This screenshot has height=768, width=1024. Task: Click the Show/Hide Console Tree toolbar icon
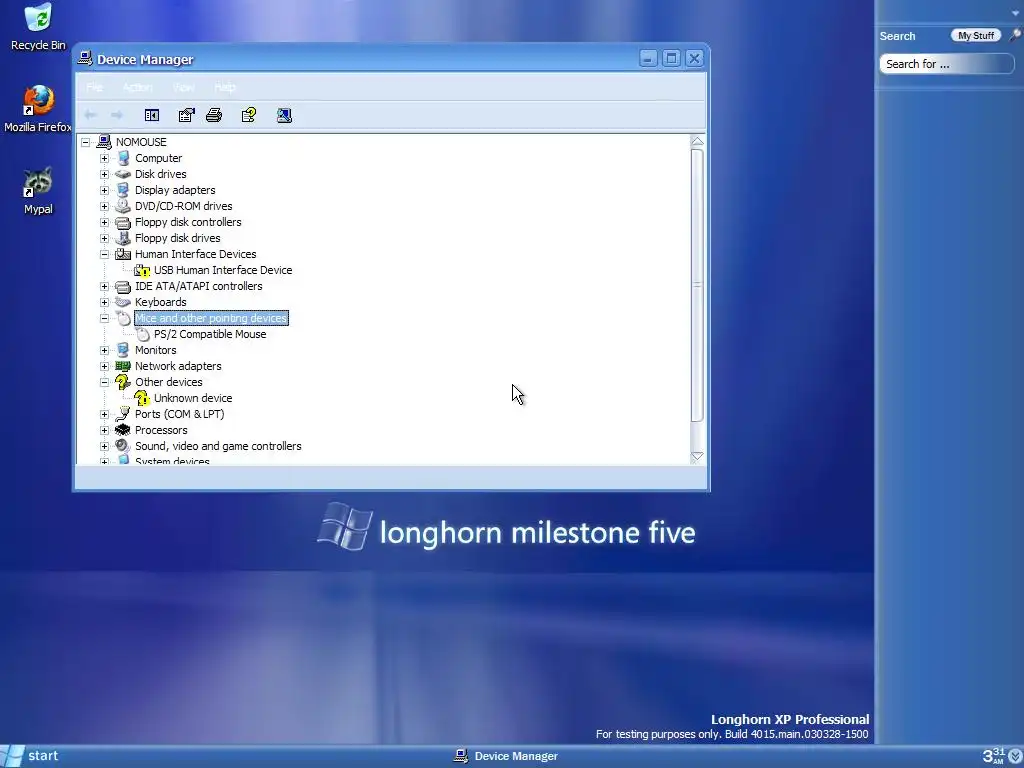tap(152, 116)
